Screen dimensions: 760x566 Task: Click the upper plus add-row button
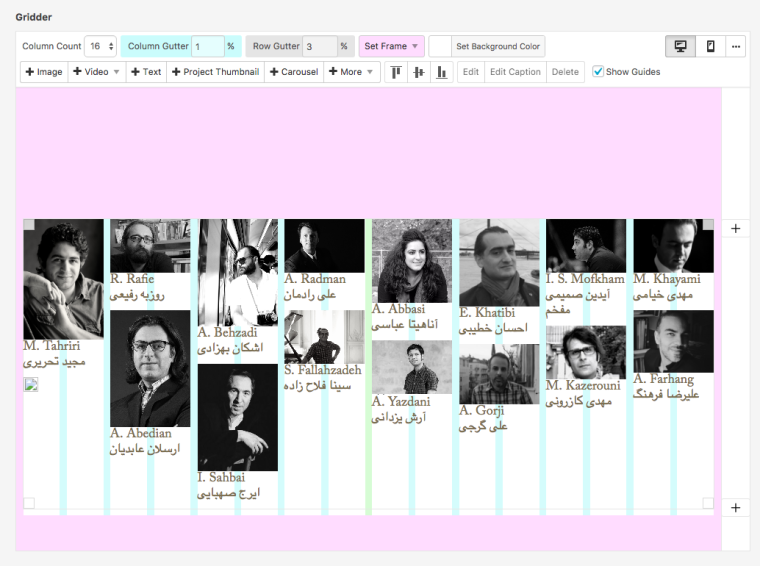point(735,228)
